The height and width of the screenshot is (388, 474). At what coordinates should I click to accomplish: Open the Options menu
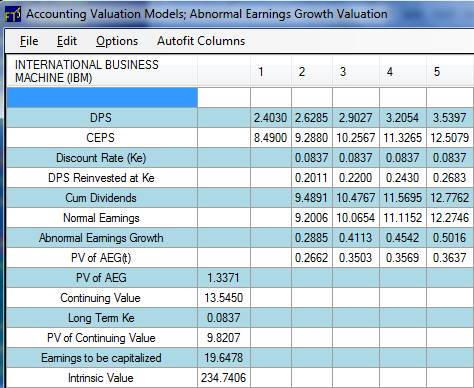(117, 41)
